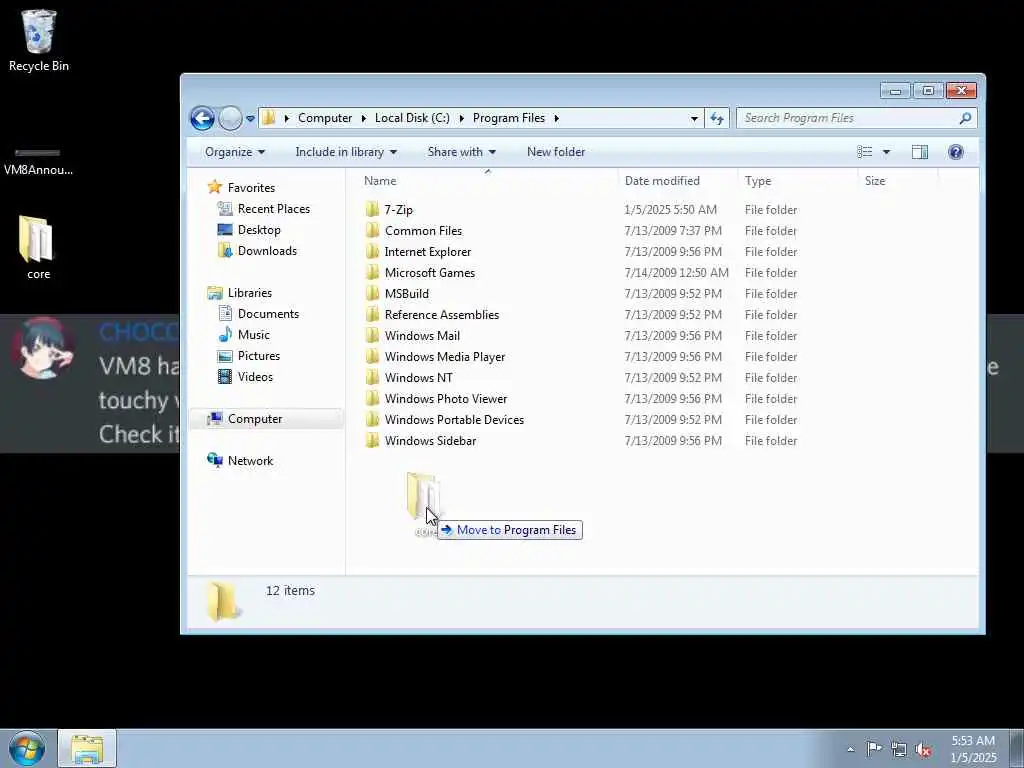Image resolution: width=1024 pixels, height=768 pixels.
Task: Select the Windows Mail folder icon
Action: pyautogui.click(x=372, y=336)
